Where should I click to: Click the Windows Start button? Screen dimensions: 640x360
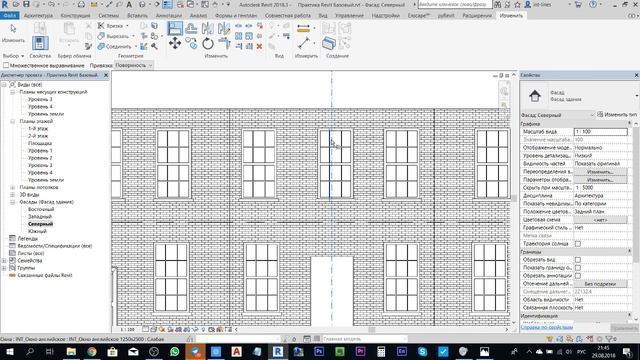[9, 351]
